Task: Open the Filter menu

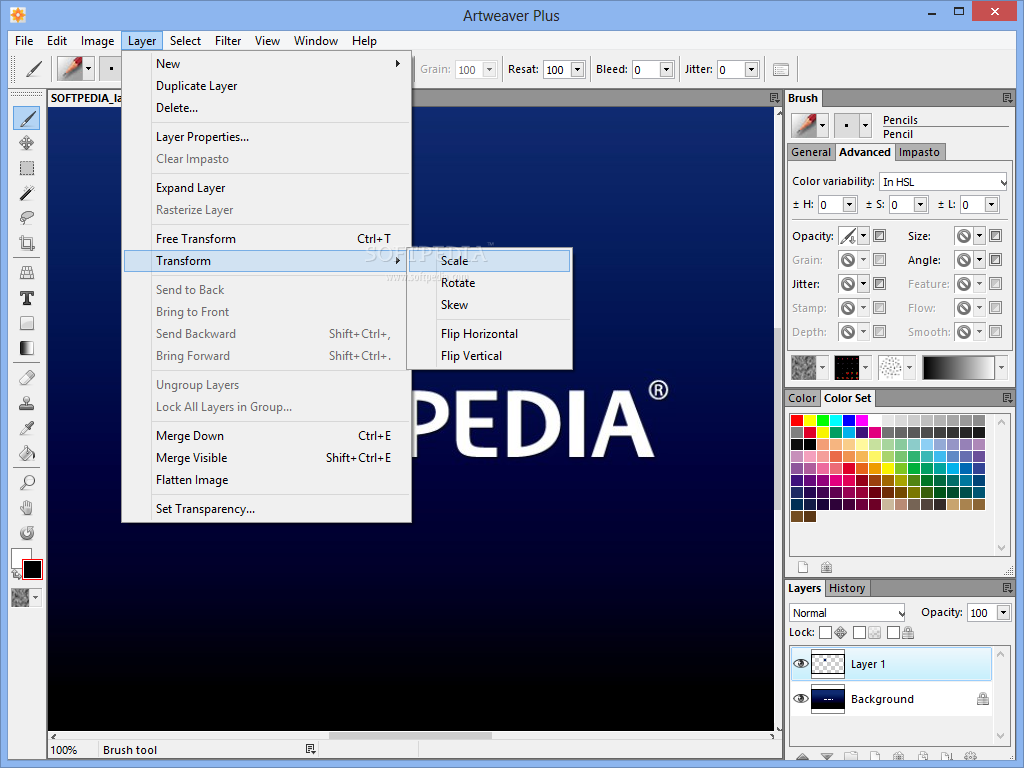Action: click(x=228, y=40)
